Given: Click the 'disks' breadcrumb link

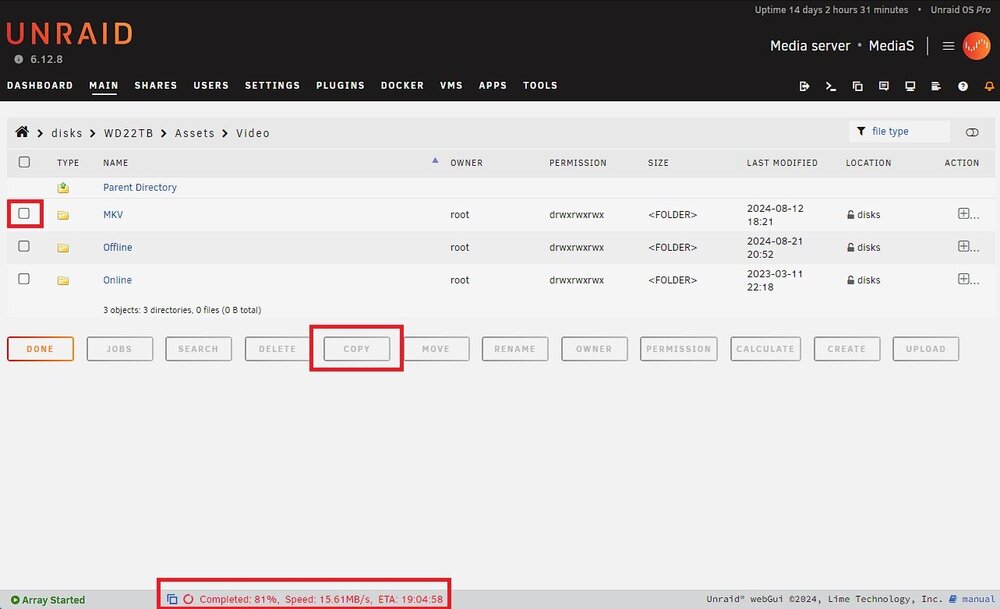Looking at the screenshot, I should click(67, 133).
